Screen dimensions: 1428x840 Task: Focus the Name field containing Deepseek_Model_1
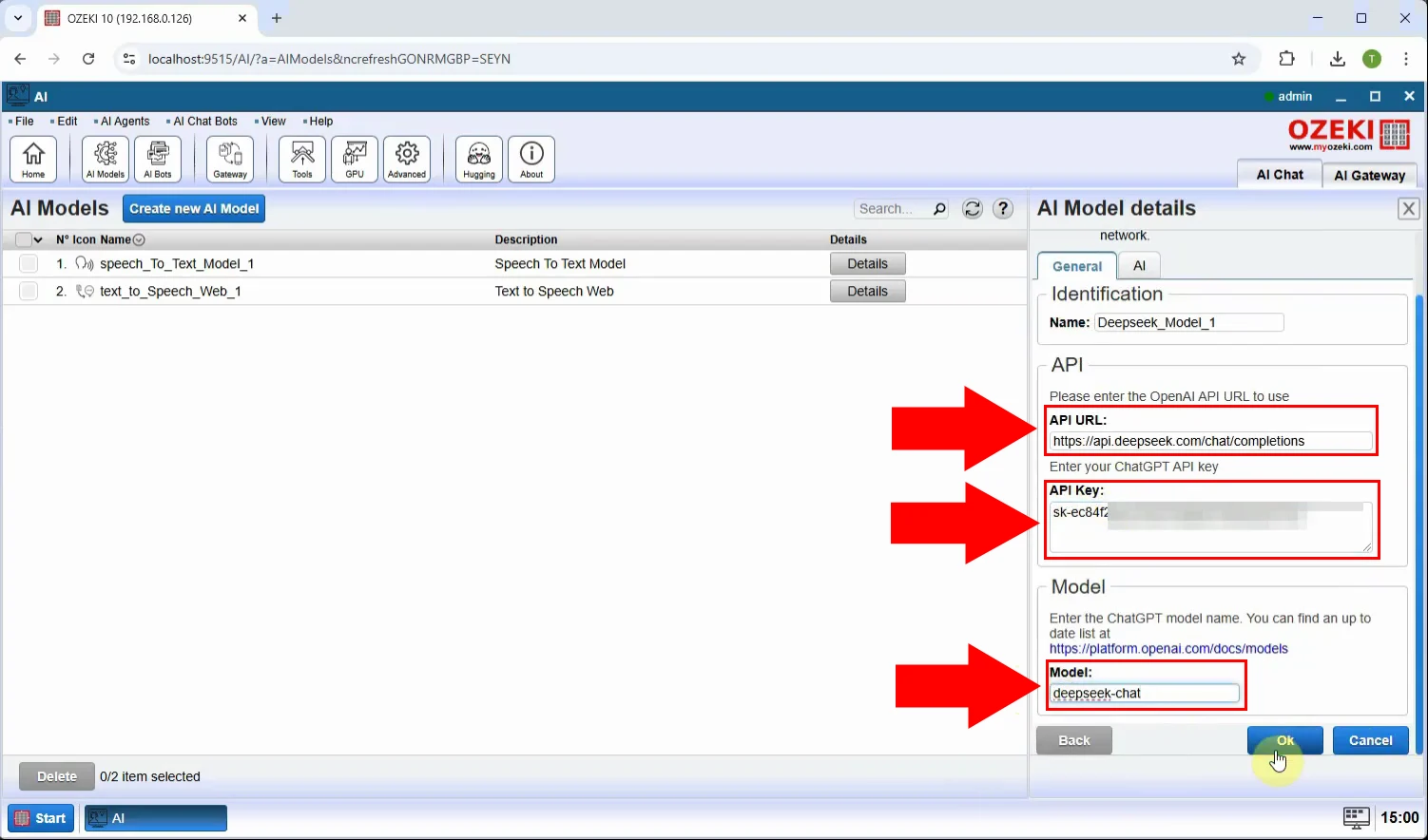pos(1188,323)
